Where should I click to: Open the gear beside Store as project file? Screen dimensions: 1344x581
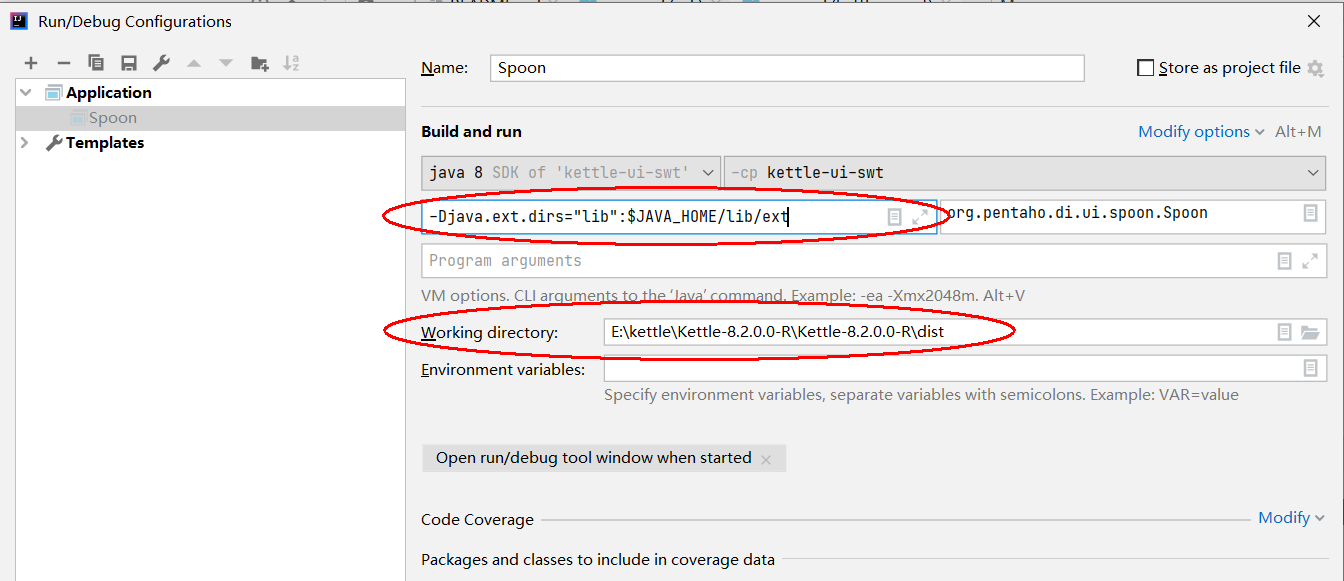(1316, 68)
